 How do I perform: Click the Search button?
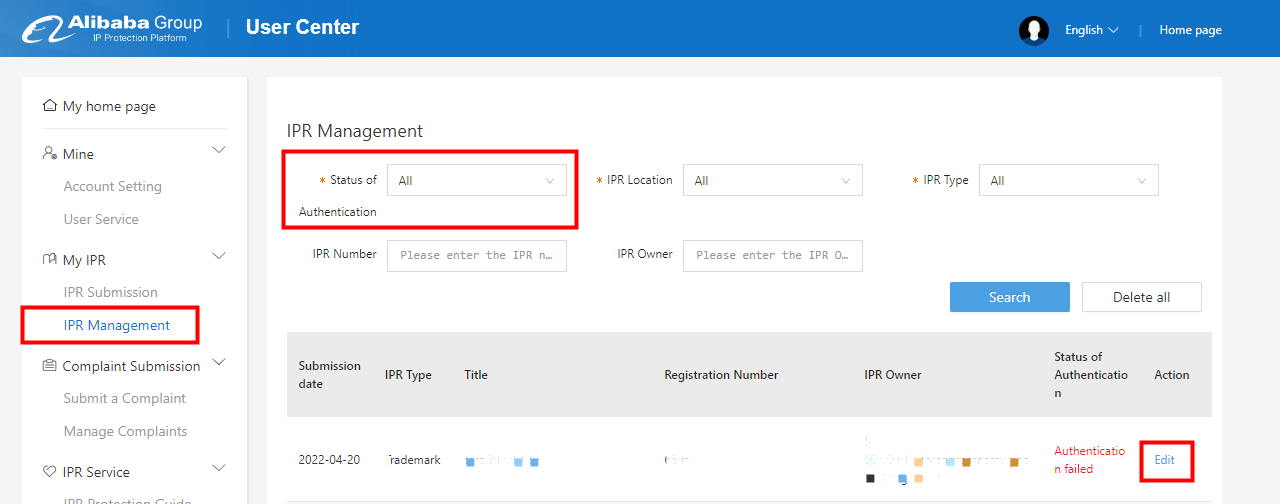[x=1009, y=297]
